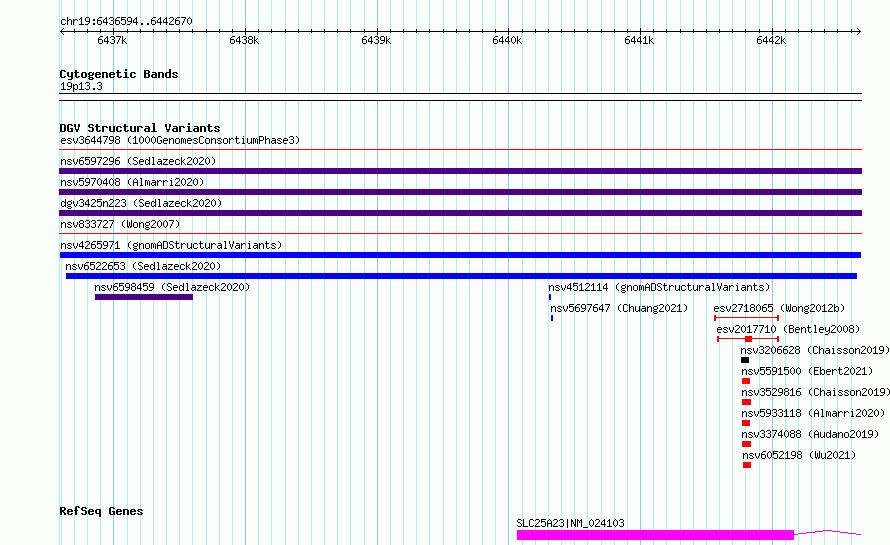Click the nsv5970408 (Almarri2020) label
This screenshot has width=890, height=545.
coord(132,182)
